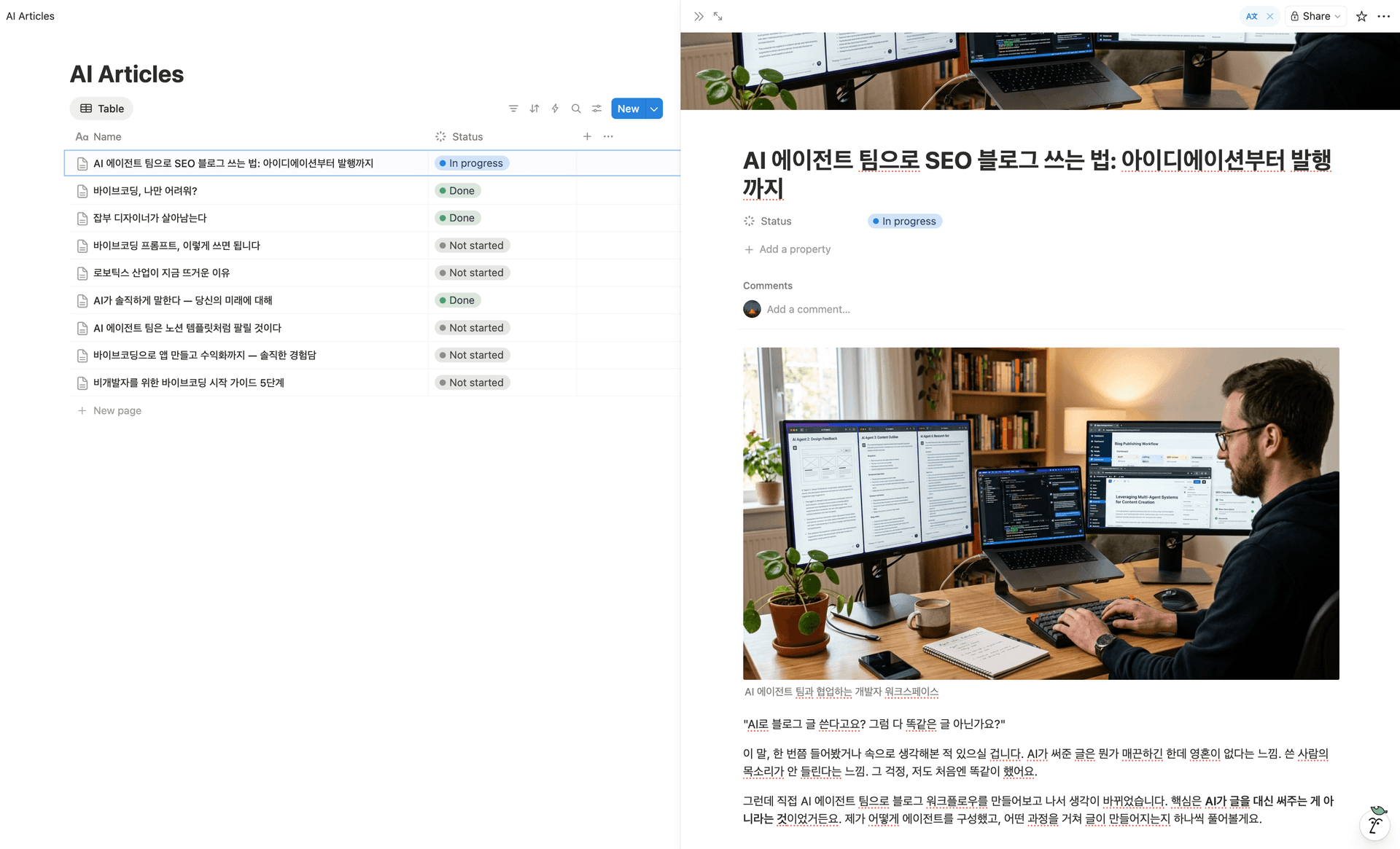Add a new property with the plus icon

pyautogui.click(x=588, y=136)
